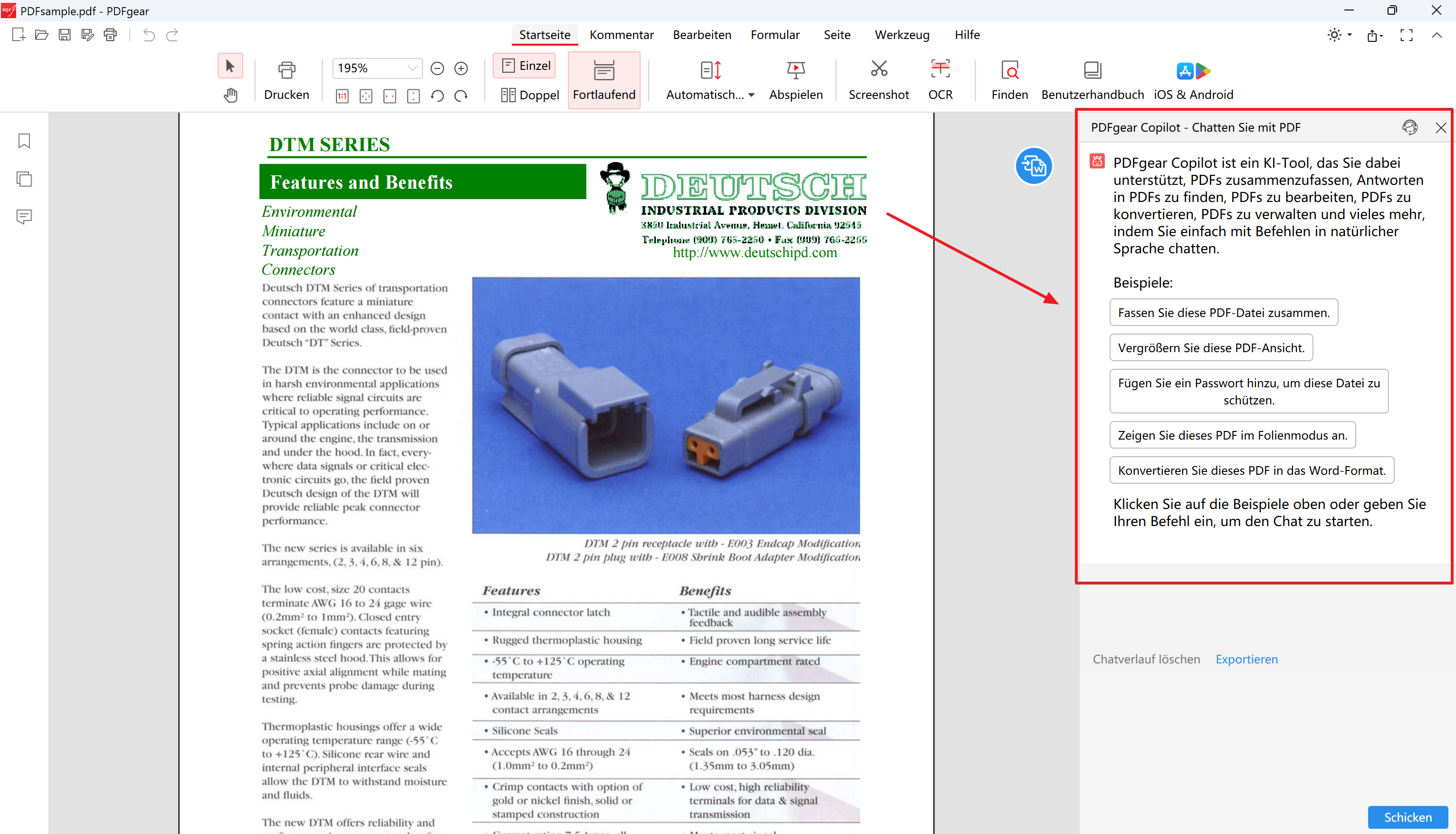Create a new document via quick-access icon

pyautogui.click(x=19, y=35)
